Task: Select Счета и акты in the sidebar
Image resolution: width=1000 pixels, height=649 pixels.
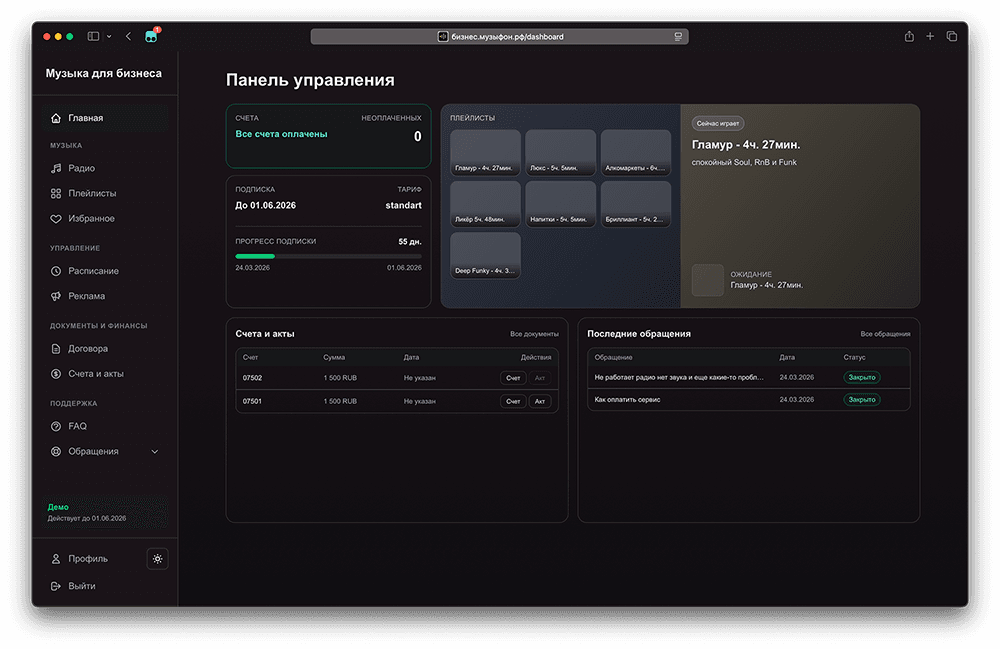Action: coord(95,374)
